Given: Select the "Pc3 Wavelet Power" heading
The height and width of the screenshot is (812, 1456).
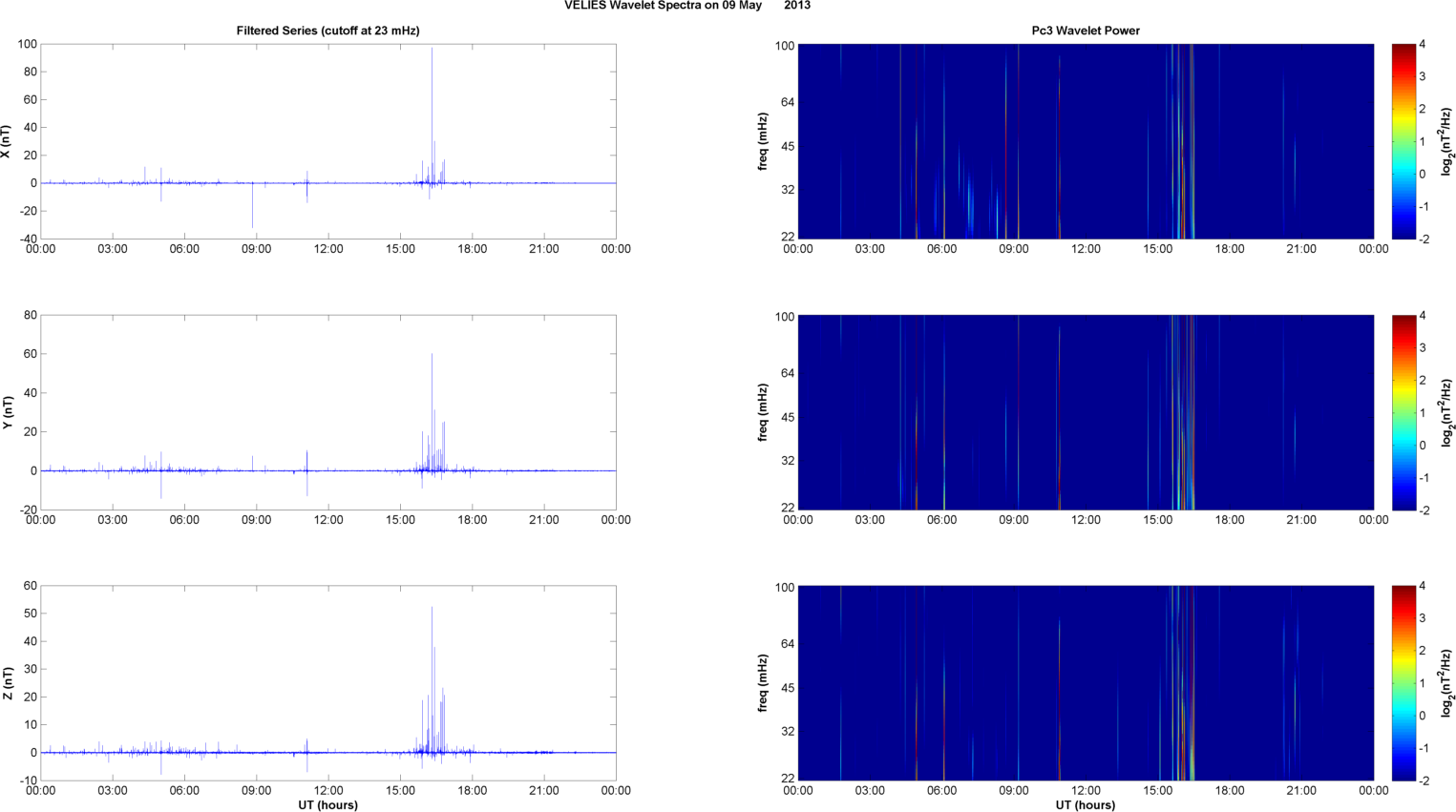Looking at the screenshot, I should [1086, 31].
